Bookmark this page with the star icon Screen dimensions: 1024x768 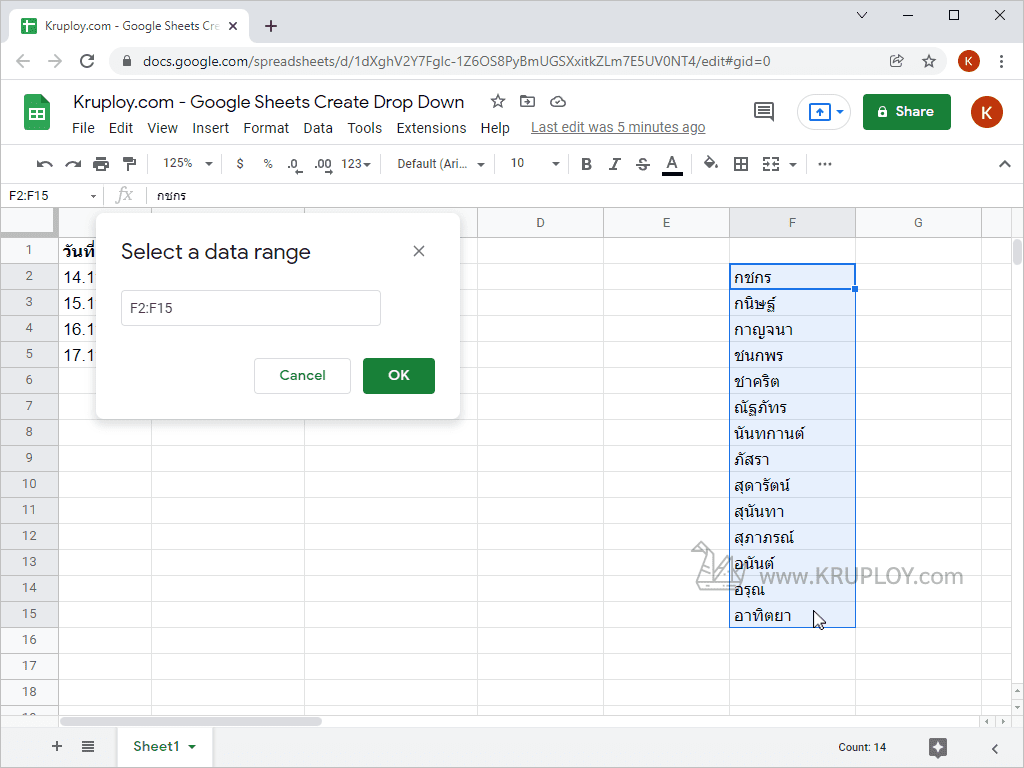pyautogui.click(x=929, y=61)
